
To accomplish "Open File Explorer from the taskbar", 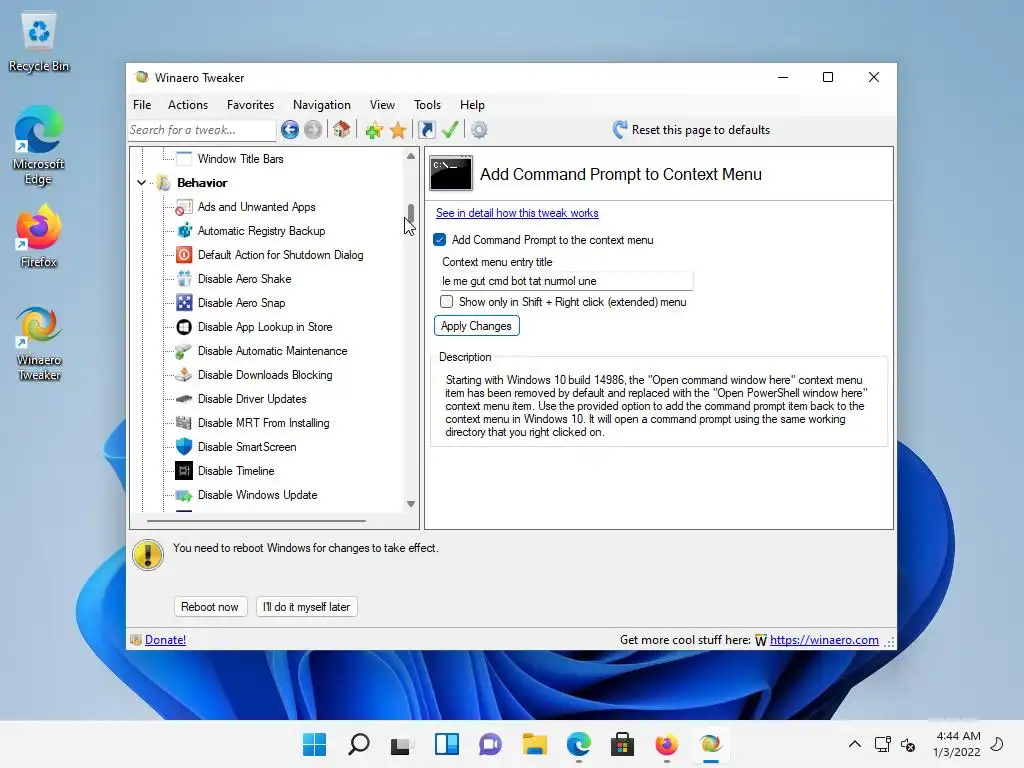I will pyautogui.click(x=535, y=744).
